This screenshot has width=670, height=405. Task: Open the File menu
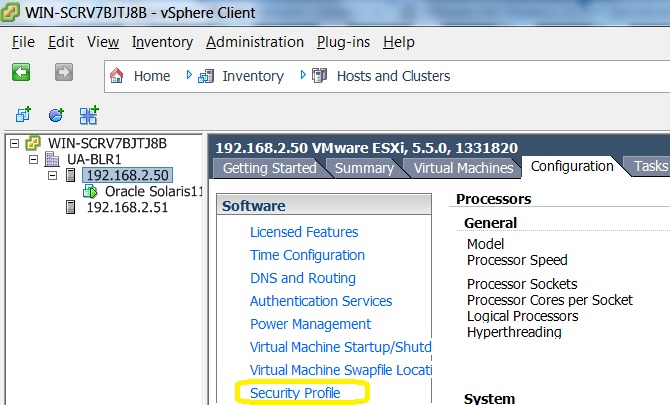(23, 42)
